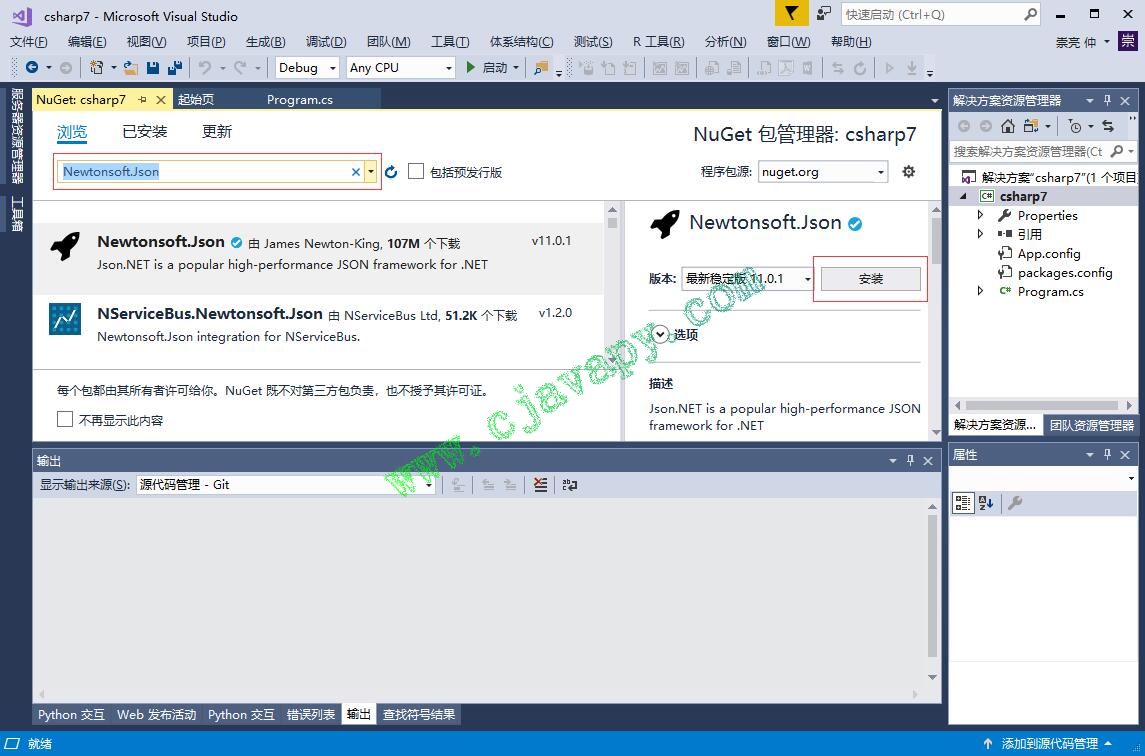Switch to the 错误列表 tab
Screen dimensions: 1145x756
coord(310,714)
